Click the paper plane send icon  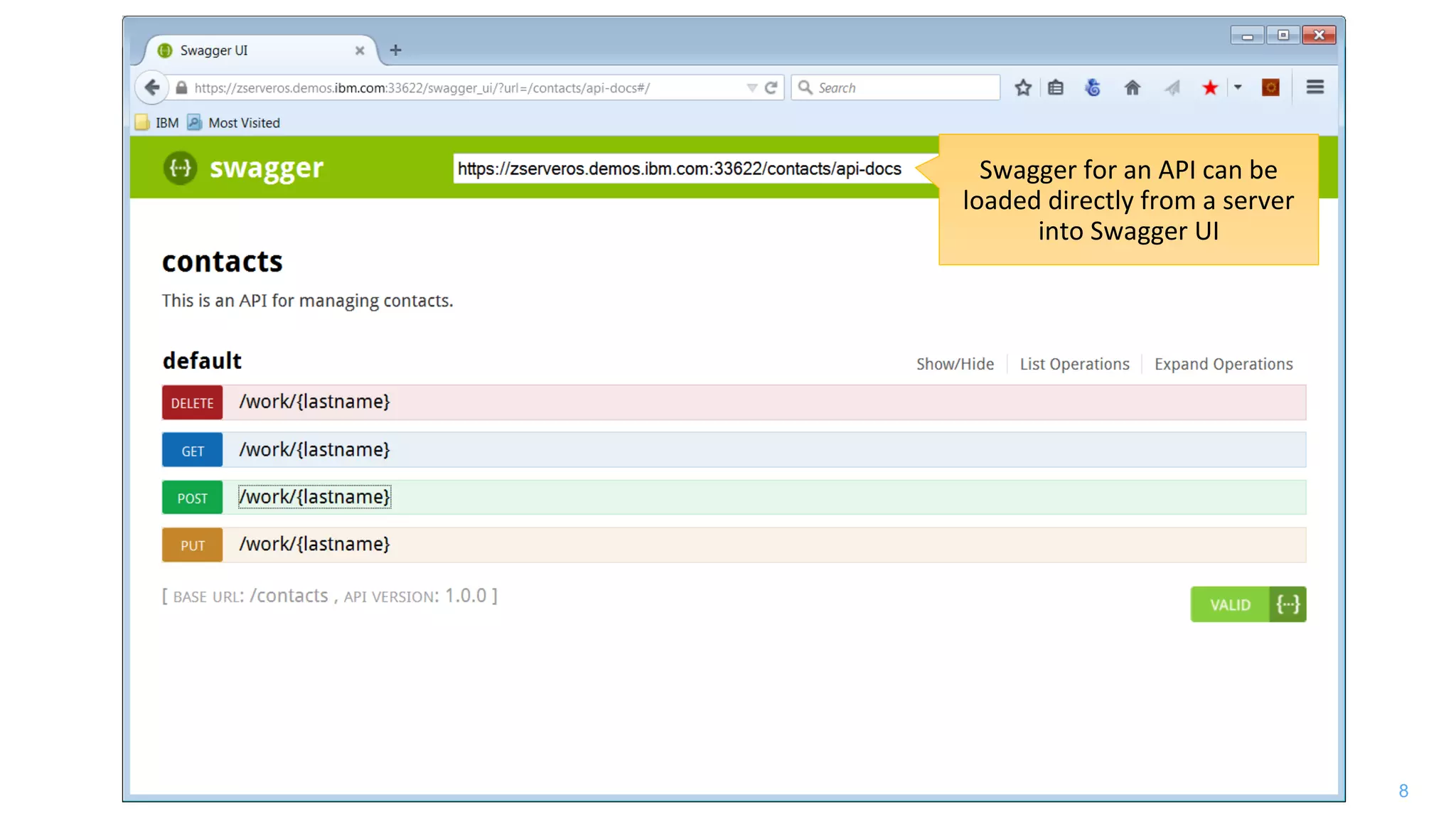click(1172, 87)
